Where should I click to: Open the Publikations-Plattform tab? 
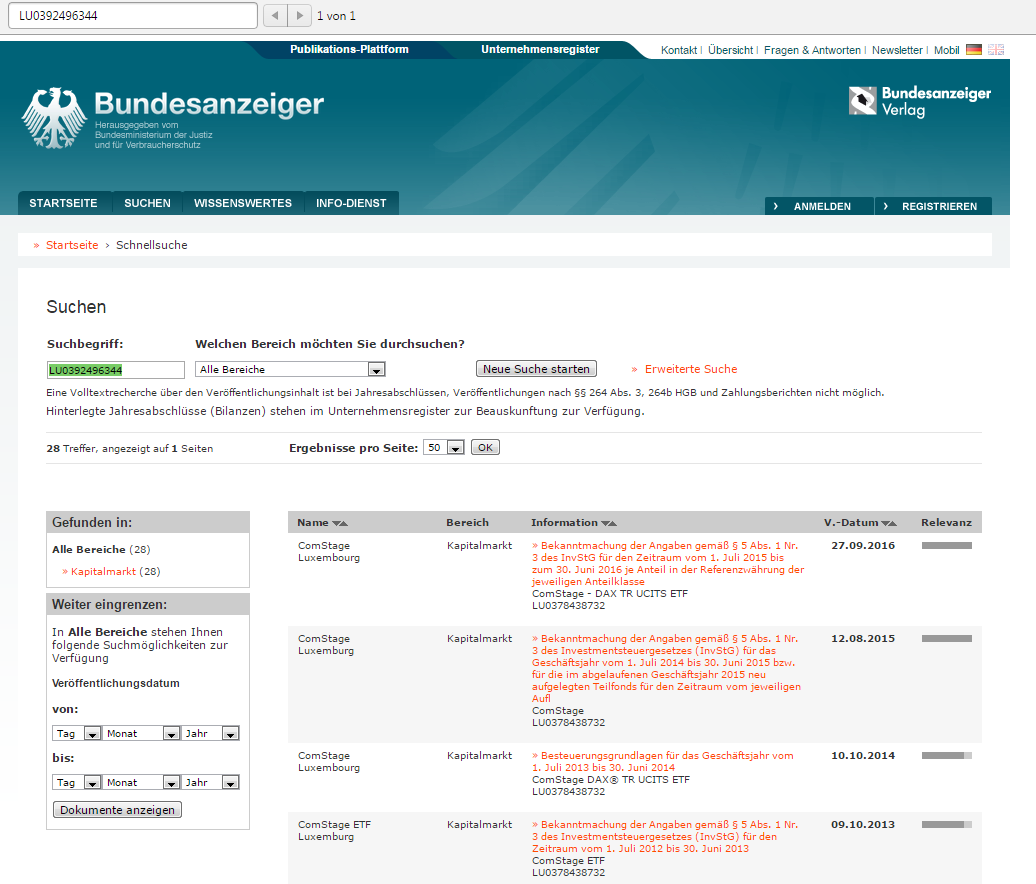click(349, 50)
